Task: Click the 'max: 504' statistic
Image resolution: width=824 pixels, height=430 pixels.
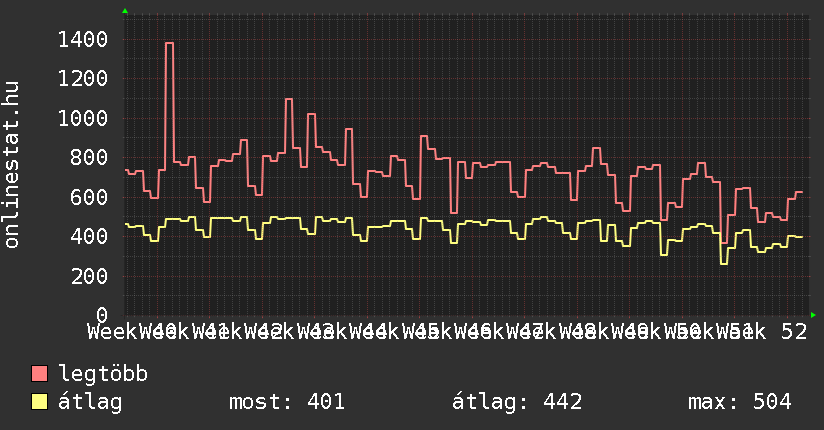Action: (740, 402)
